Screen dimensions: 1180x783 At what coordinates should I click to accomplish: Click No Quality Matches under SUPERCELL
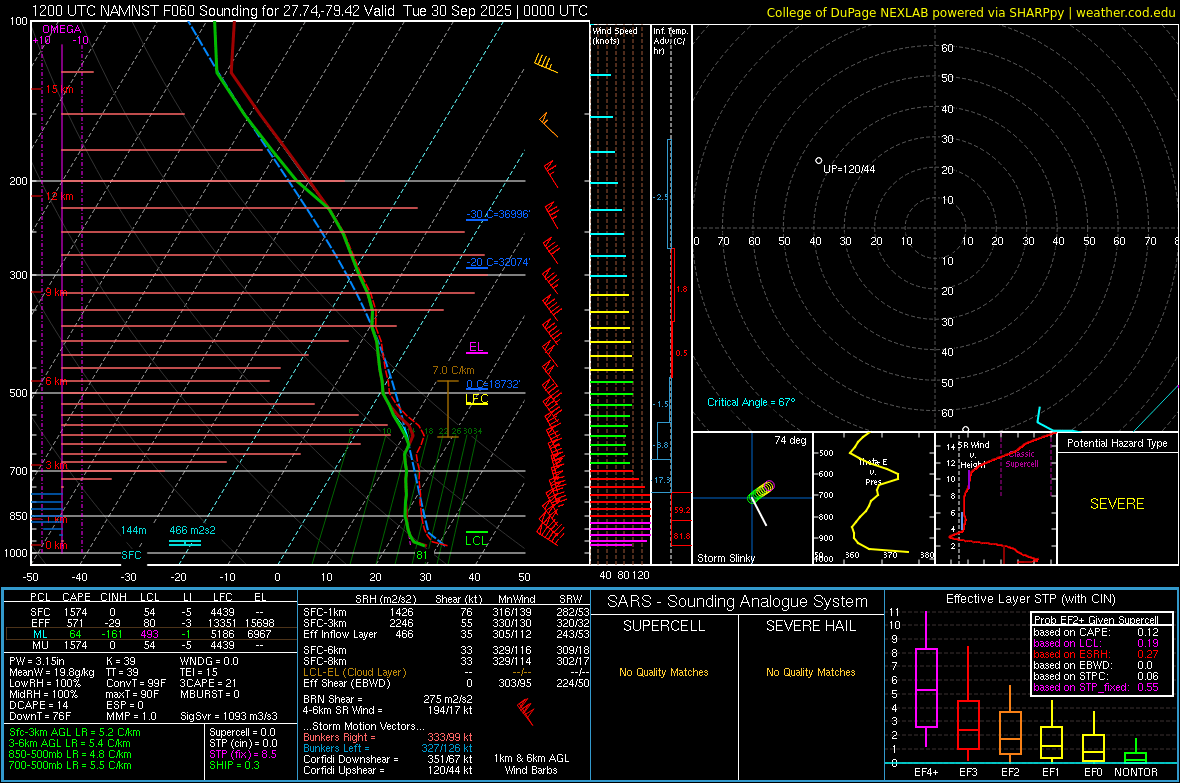(664, 672)
